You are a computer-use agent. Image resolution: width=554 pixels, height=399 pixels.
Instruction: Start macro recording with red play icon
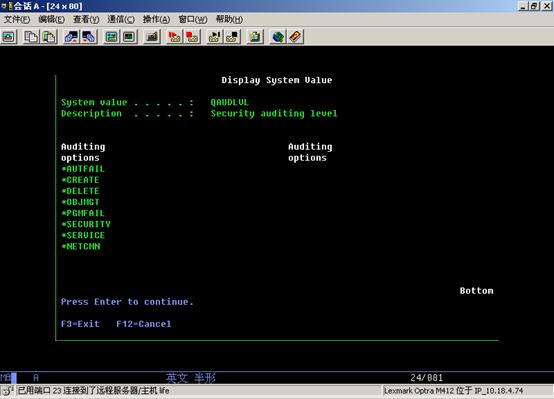click(175, 37)
